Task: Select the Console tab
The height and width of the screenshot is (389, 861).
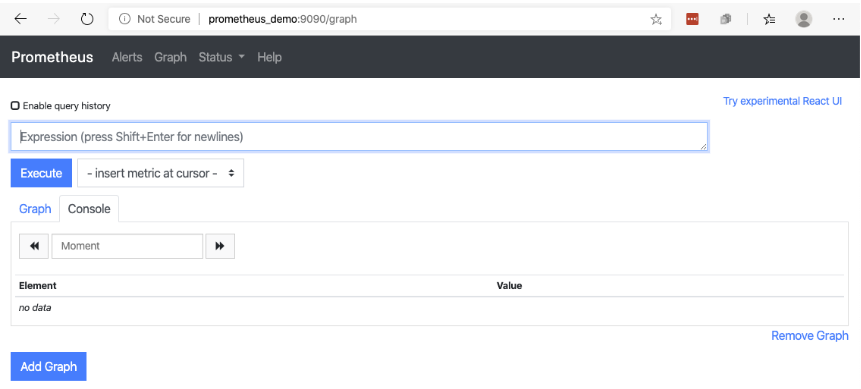Action: coord(89,209)
